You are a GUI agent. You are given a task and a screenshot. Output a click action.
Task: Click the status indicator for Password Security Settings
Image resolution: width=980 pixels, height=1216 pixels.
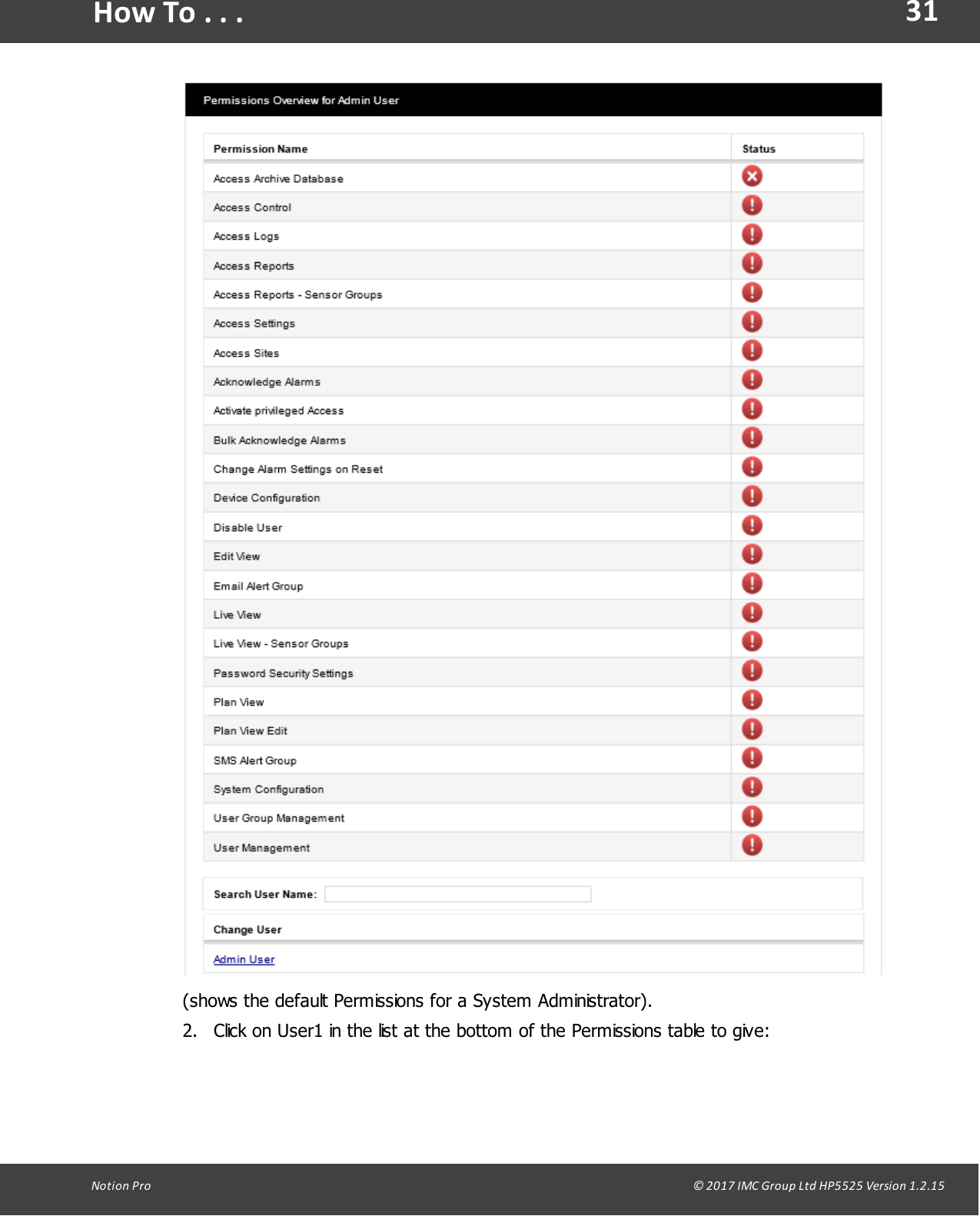pyautogui.click(x=752, y=671)
